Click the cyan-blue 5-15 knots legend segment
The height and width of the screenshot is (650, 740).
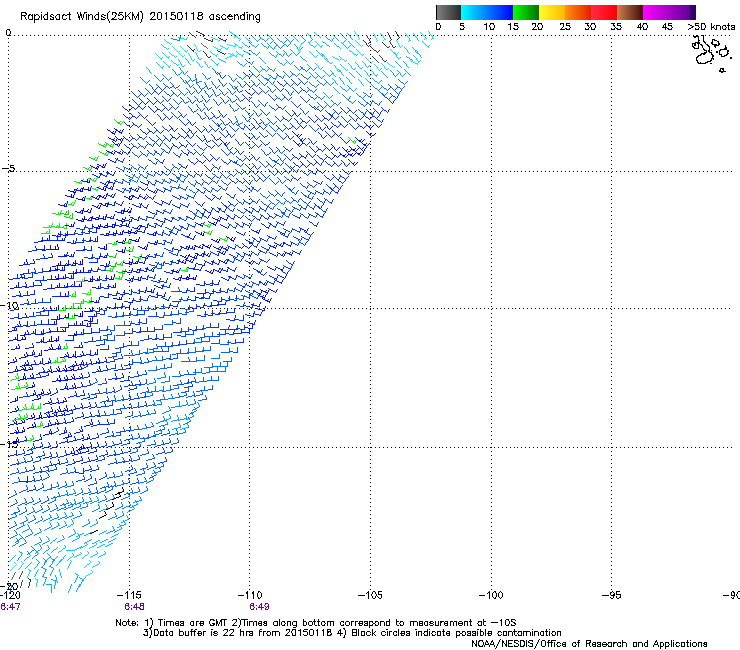(x=487, y=12)
